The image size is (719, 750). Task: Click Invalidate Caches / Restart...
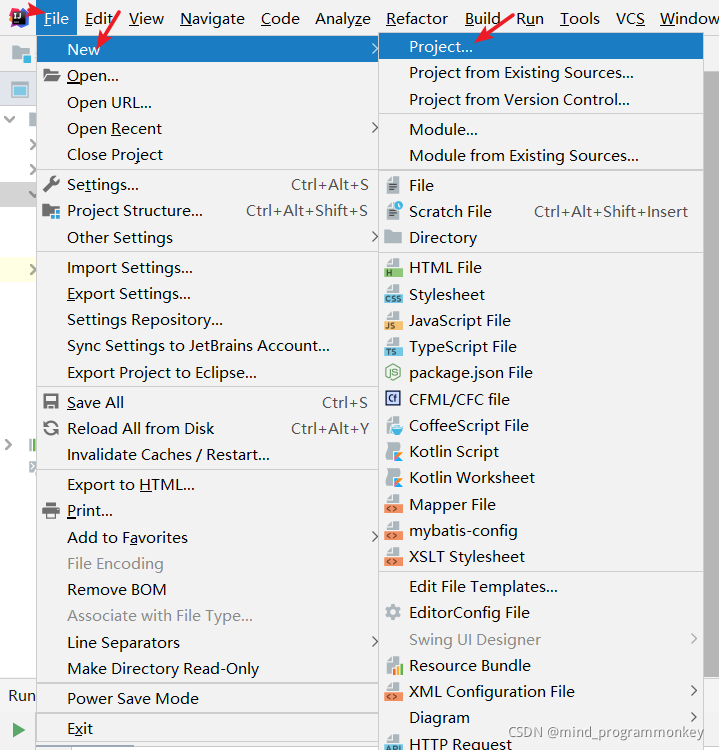tap(207, 454)
